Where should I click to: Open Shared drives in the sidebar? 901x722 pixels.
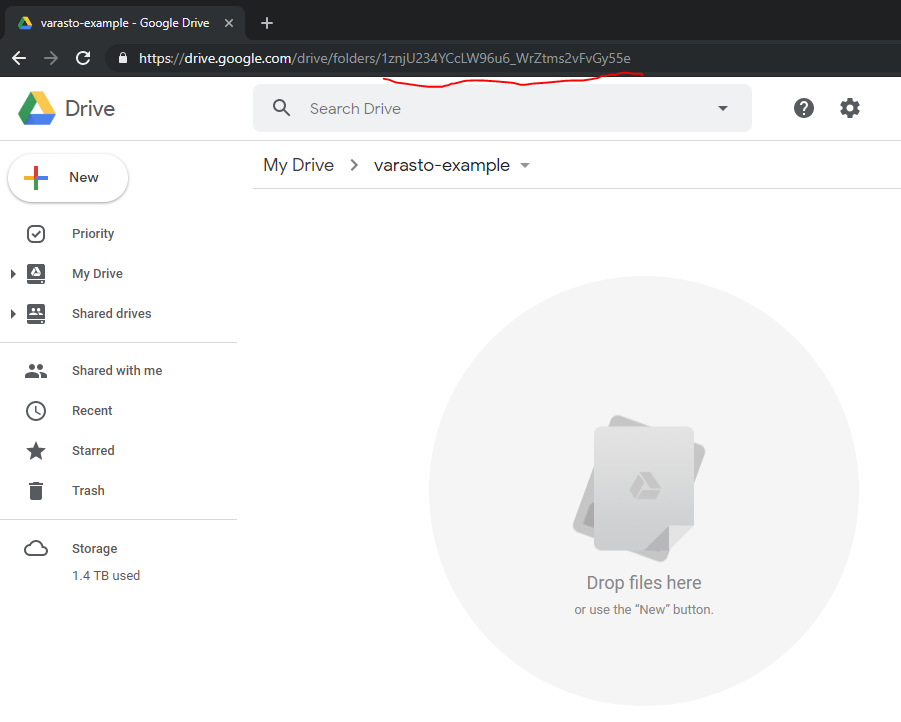click(111, 314)
